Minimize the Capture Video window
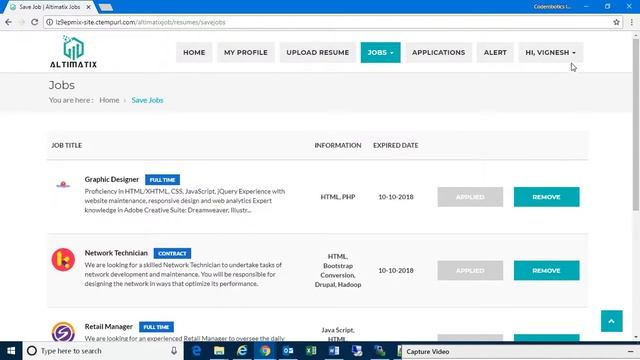 tap(631, 351)
